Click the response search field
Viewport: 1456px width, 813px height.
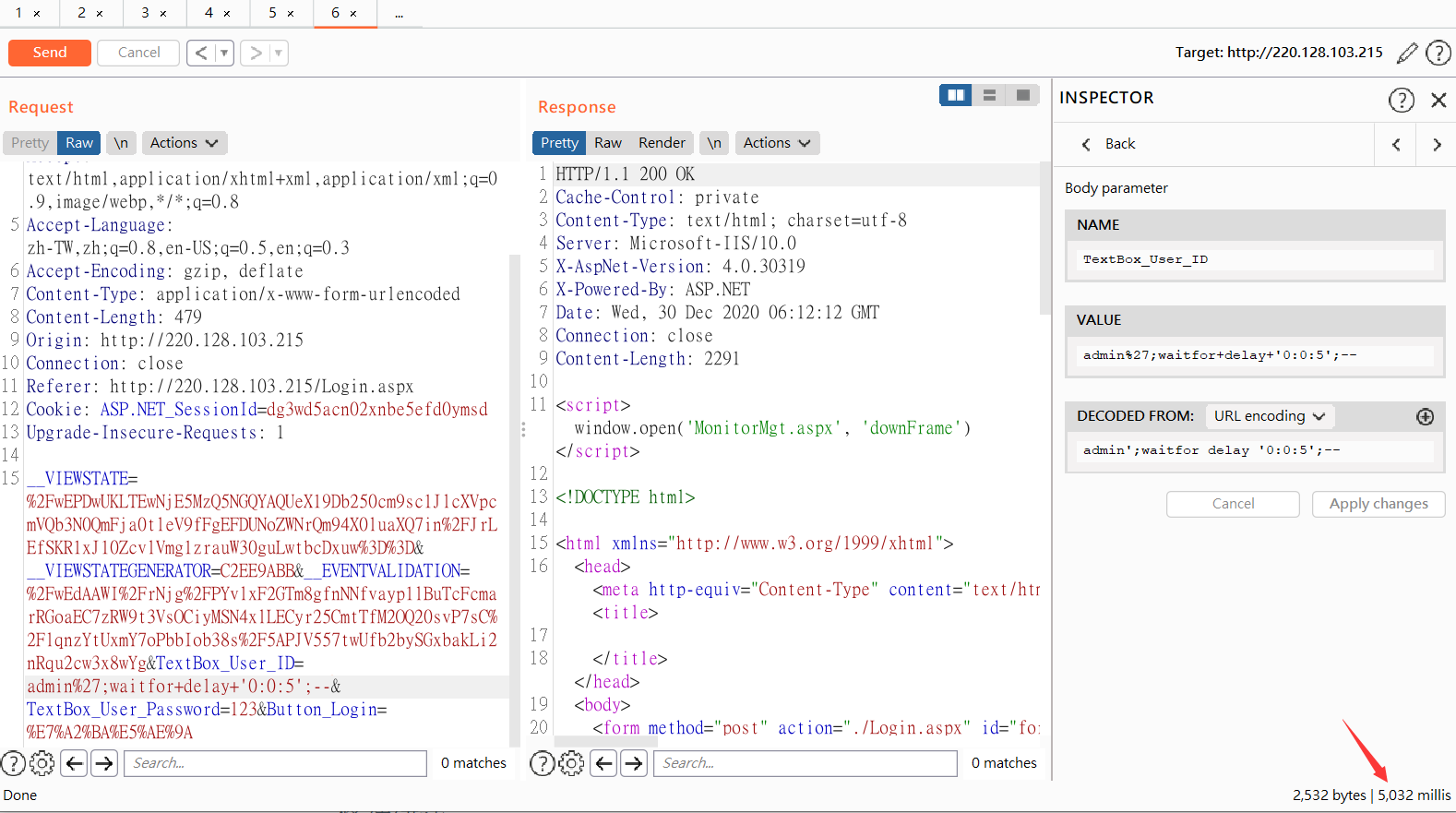click(806, 763)
